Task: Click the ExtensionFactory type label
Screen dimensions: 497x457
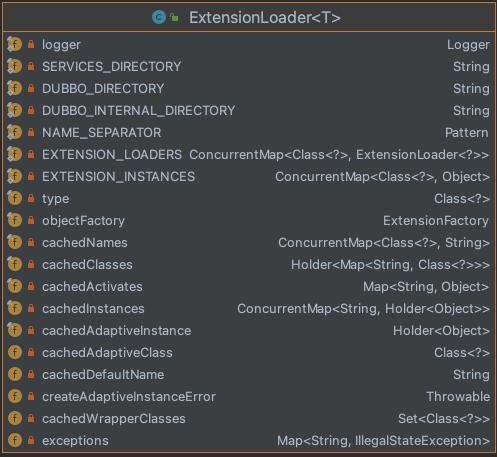Action: (436, 221)
